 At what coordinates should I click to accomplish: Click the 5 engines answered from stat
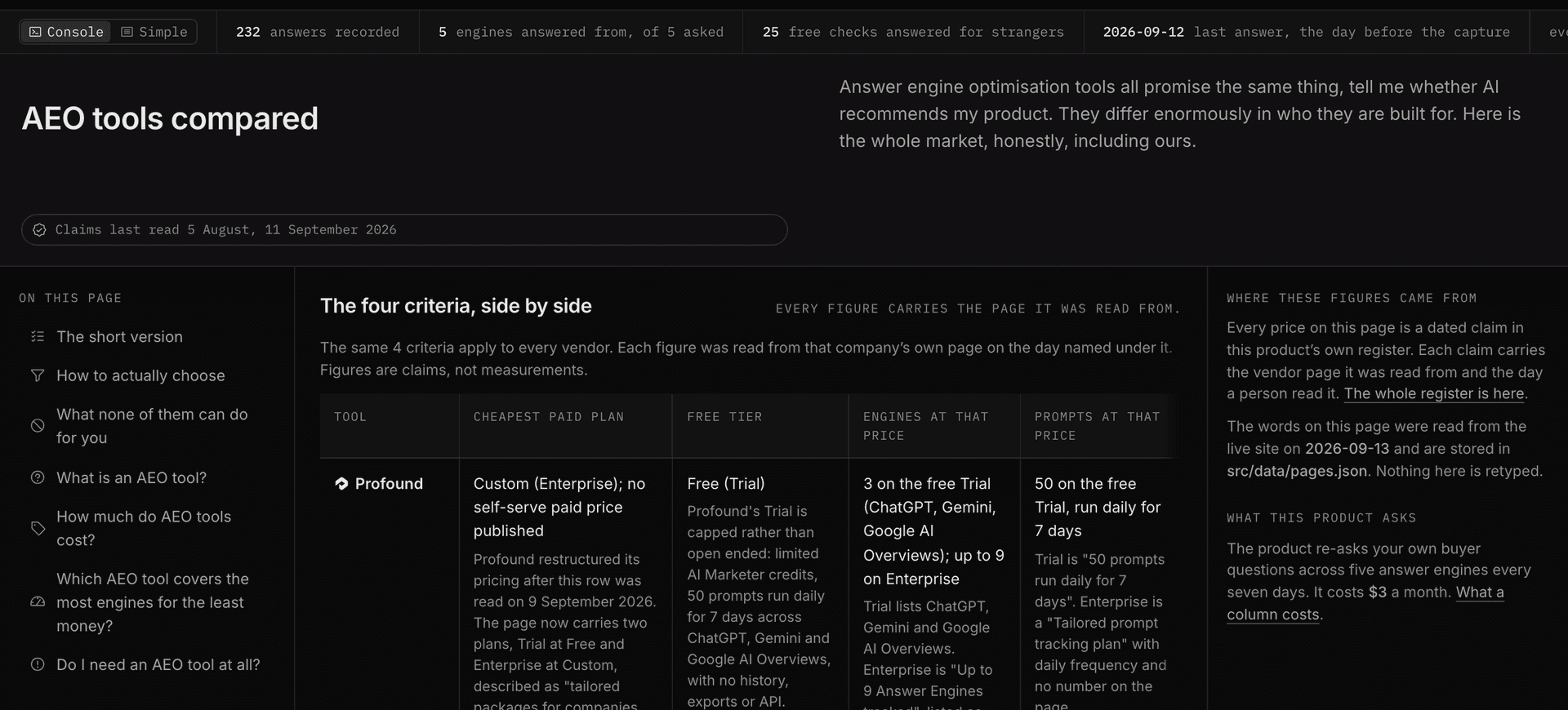point(581,32)
